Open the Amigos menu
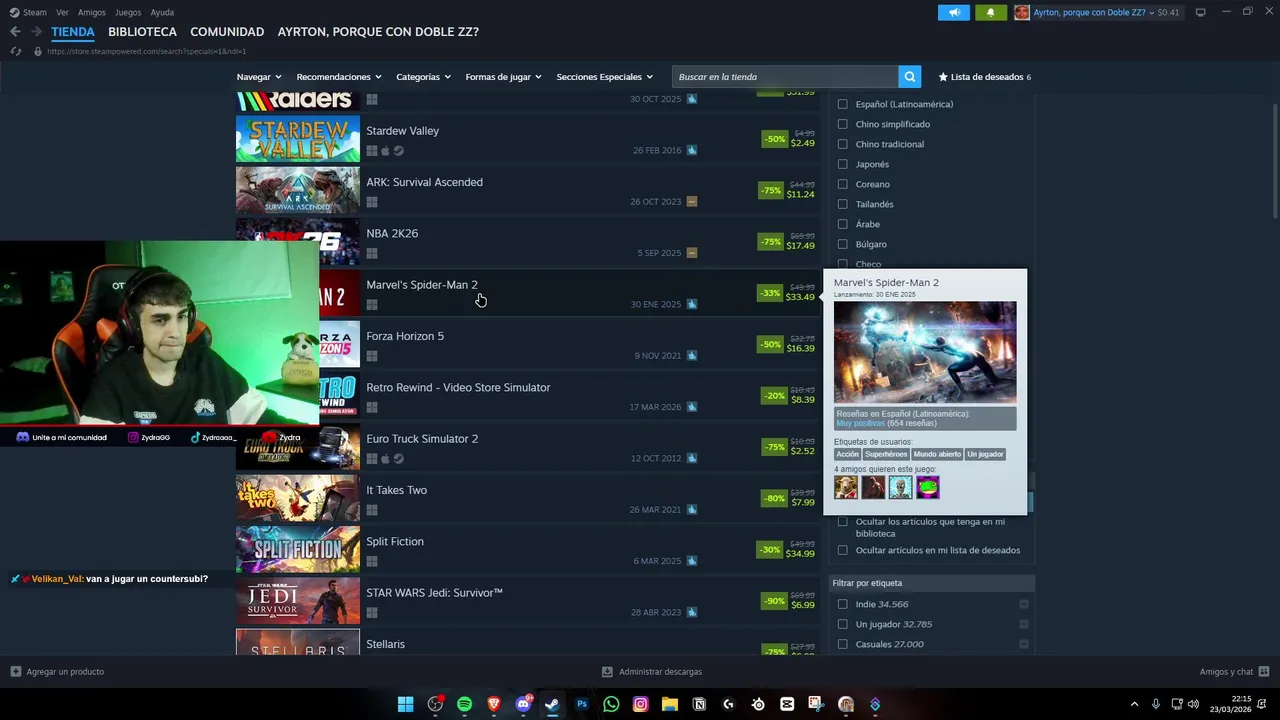The image size is (1280, 720). point(91,13)
